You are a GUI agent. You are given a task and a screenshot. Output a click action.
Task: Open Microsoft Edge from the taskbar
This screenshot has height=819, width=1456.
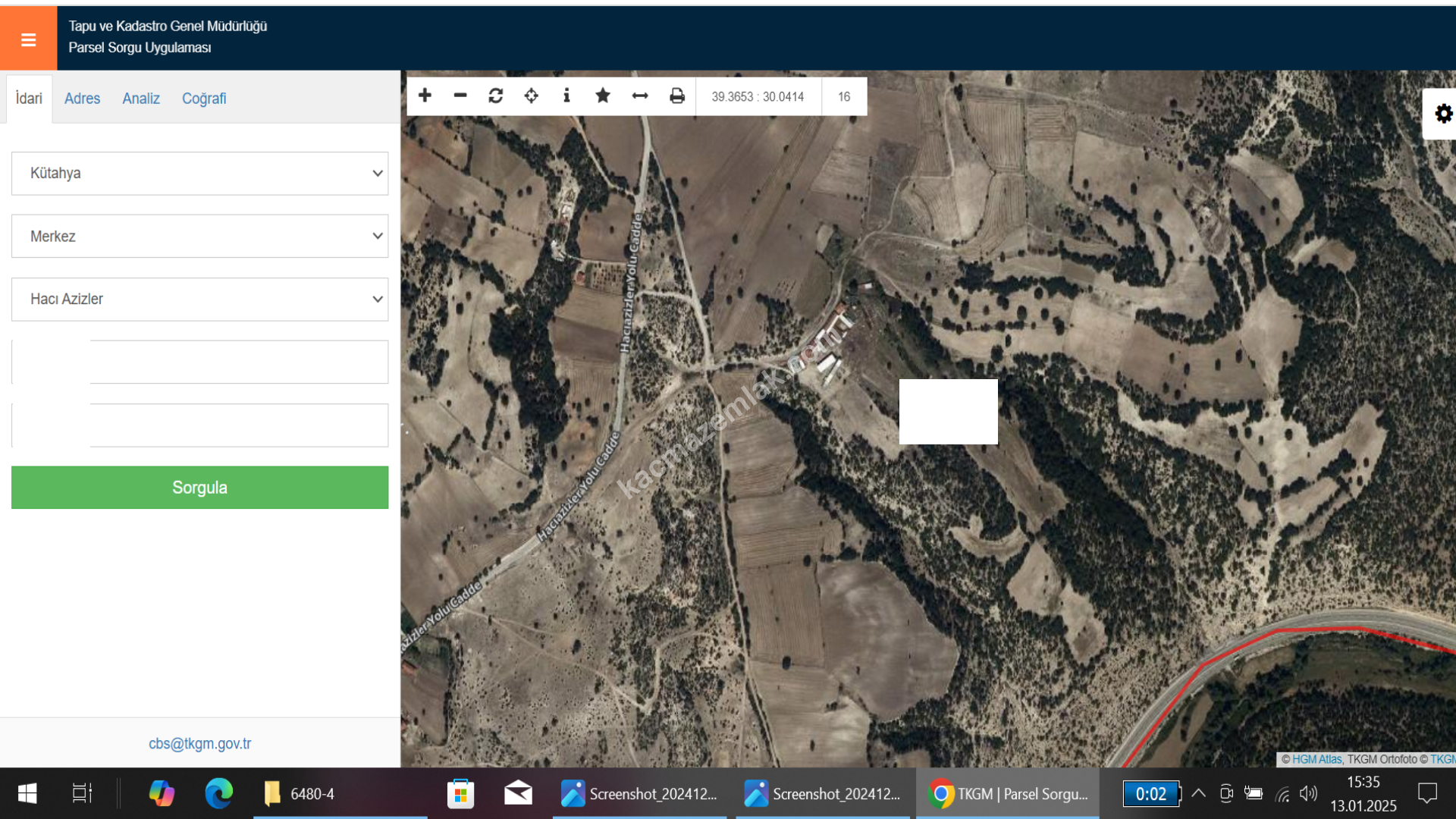click(x=218, y=794)
